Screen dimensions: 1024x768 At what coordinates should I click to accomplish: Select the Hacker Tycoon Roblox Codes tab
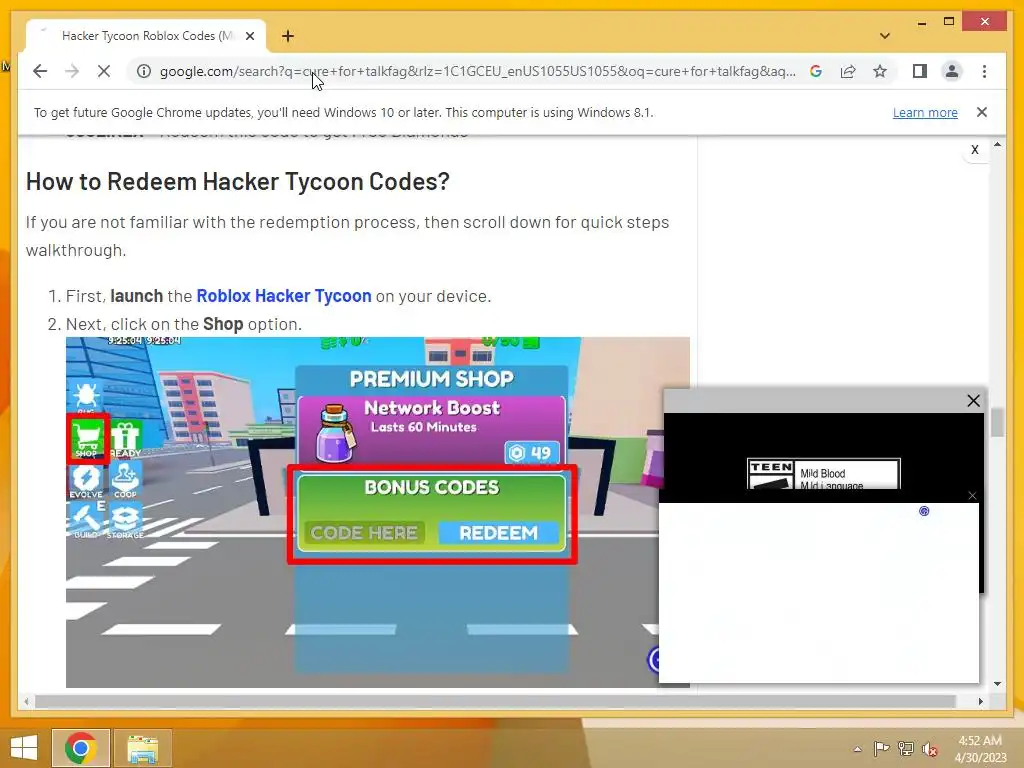tap(146, 36)
